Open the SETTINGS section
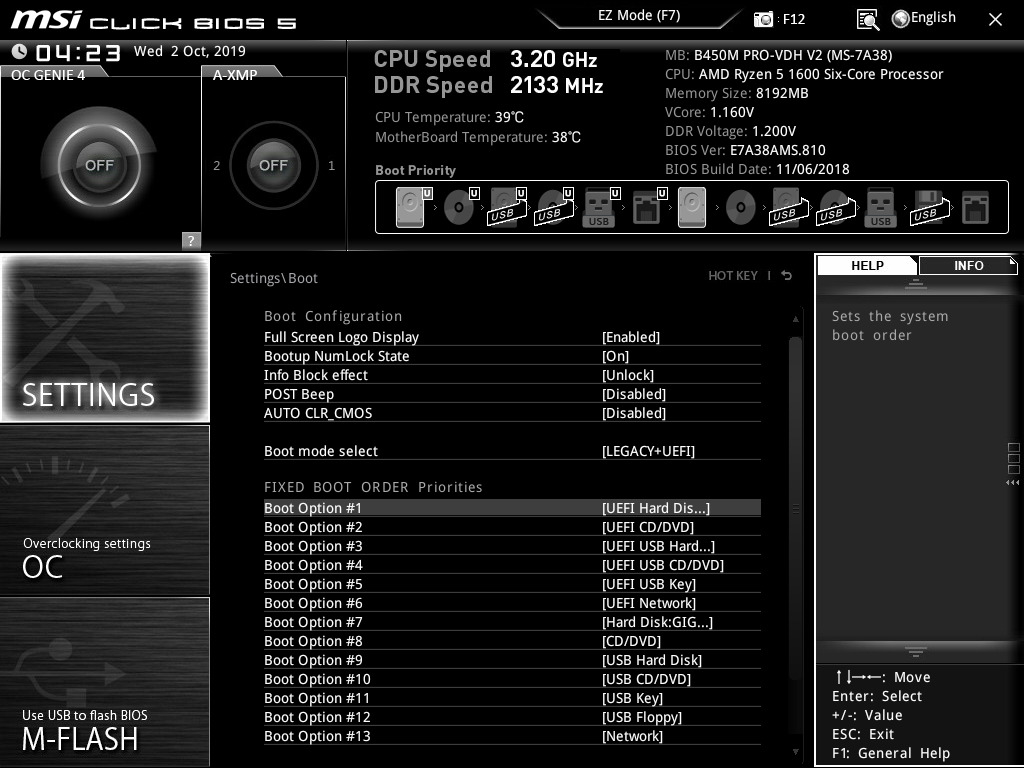The height and width of the screenshot is (768, 1024). coord(105,338)
